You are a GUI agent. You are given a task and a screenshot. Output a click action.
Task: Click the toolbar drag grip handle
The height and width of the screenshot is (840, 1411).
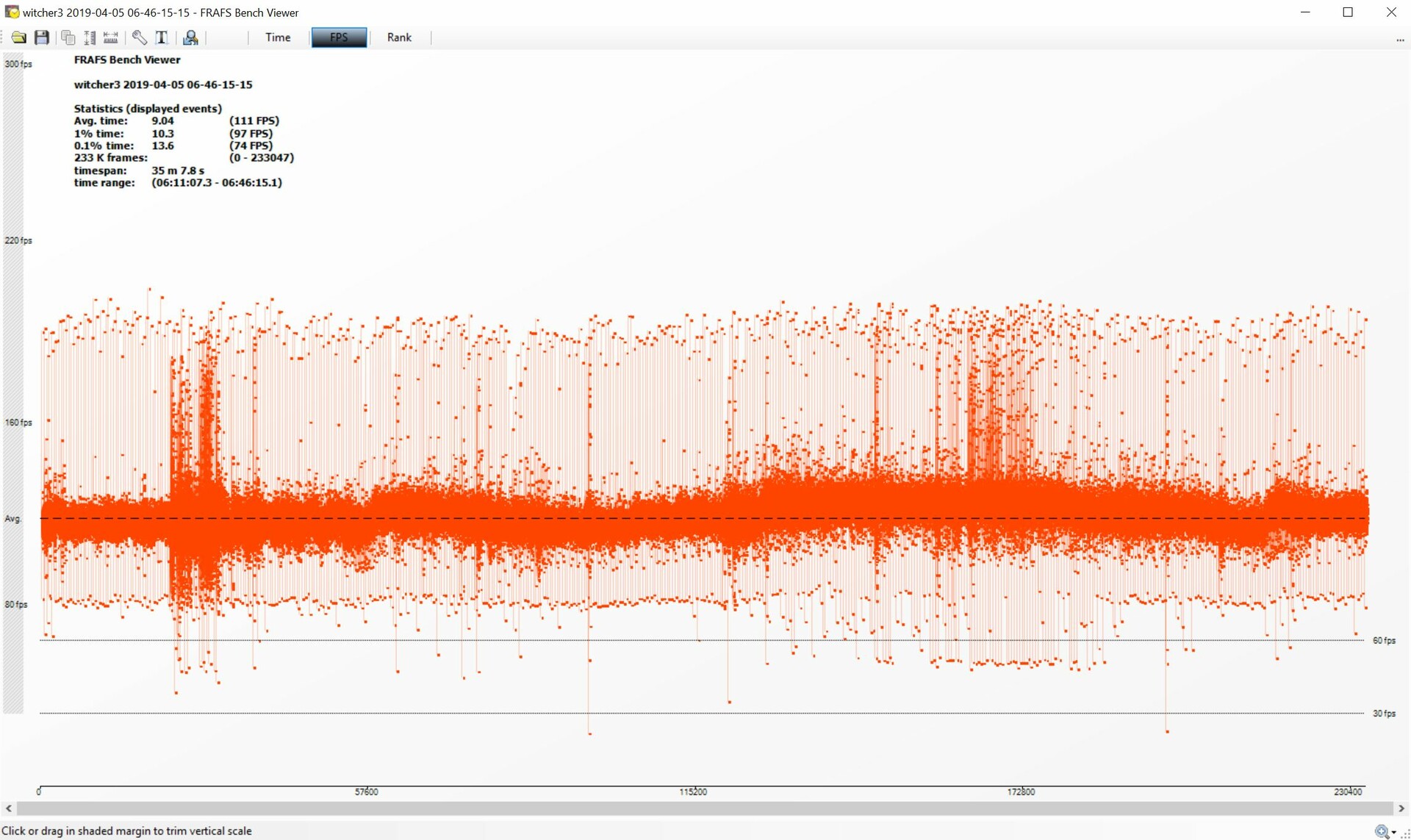click(x=3, y=37)
